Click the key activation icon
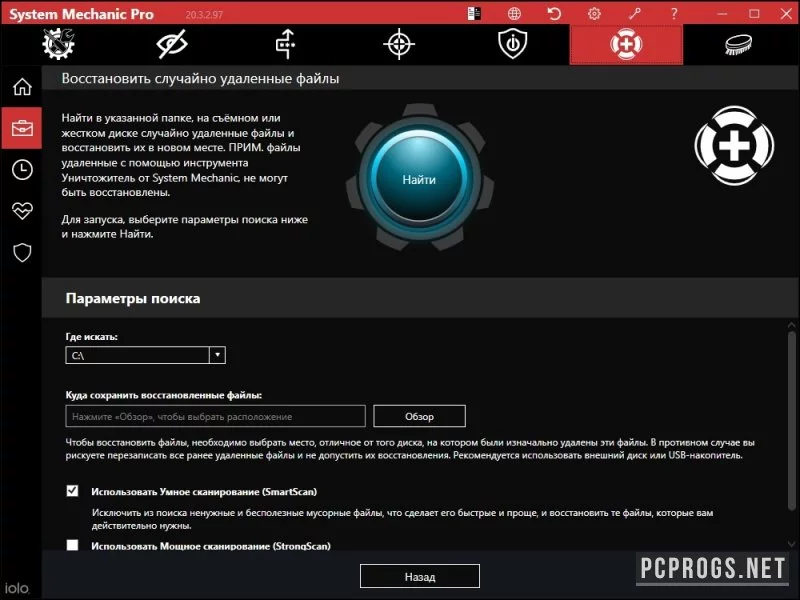This screenshot has height=600, width=800. pyautogui.click(x=634, y=13)
